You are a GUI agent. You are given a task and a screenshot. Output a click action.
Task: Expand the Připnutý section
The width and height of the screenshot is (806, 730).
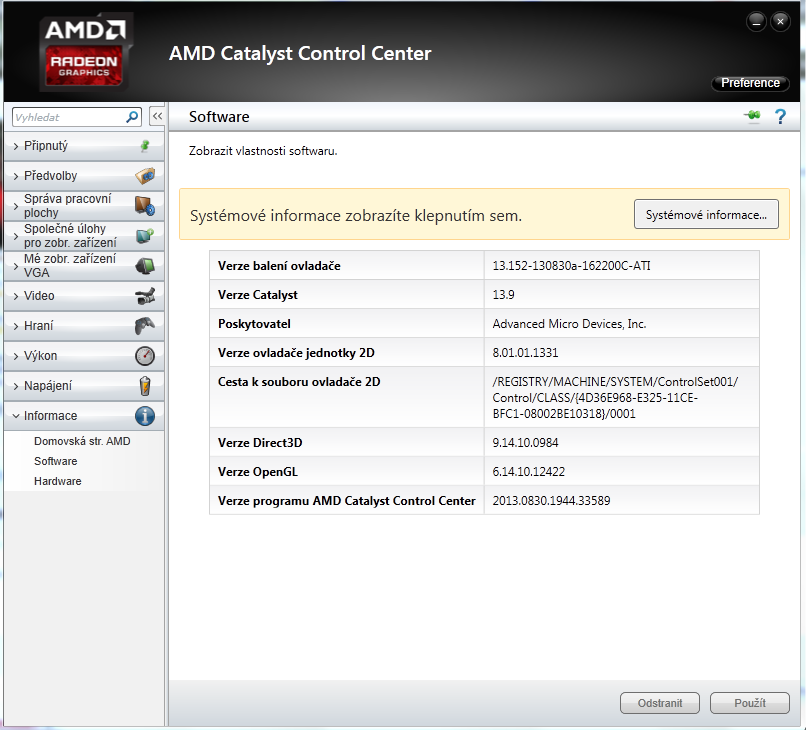[84, 146]
